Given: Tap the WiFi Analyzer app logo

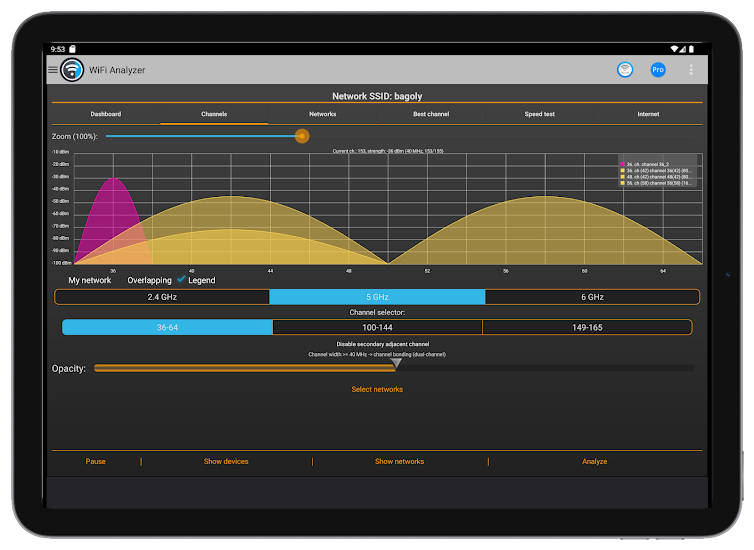Looking at the screenshot, I should 72,69.
